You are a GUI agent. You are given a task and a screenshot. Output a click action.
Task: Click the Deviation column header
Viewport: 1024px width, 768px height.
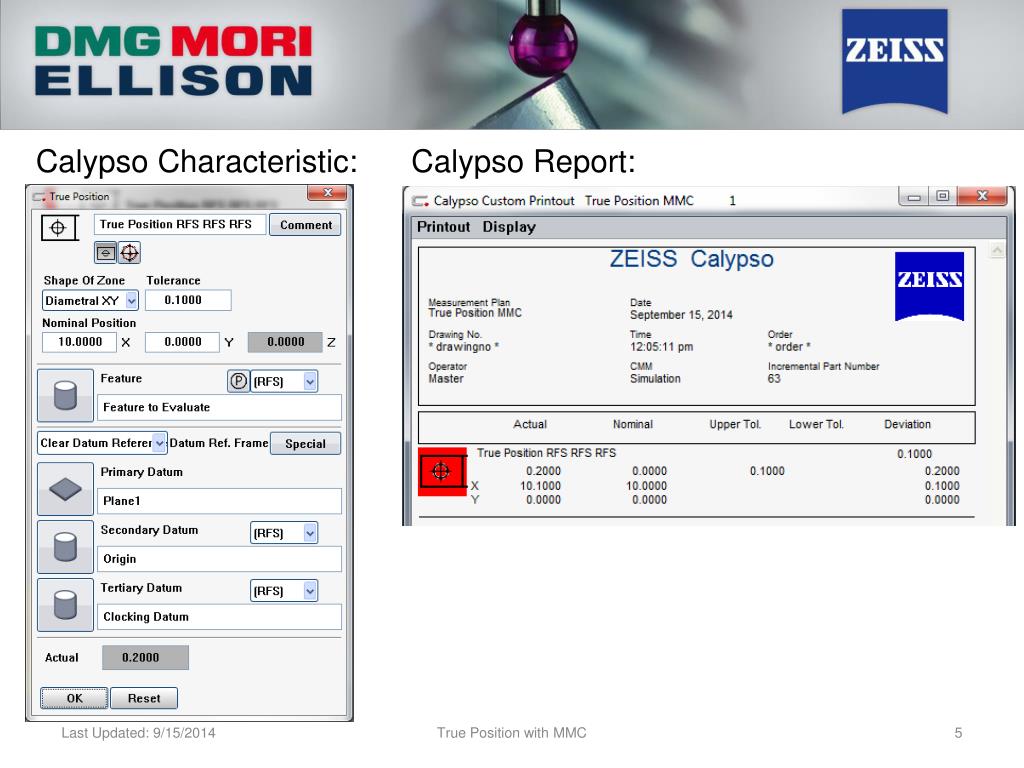click(907, 424)
